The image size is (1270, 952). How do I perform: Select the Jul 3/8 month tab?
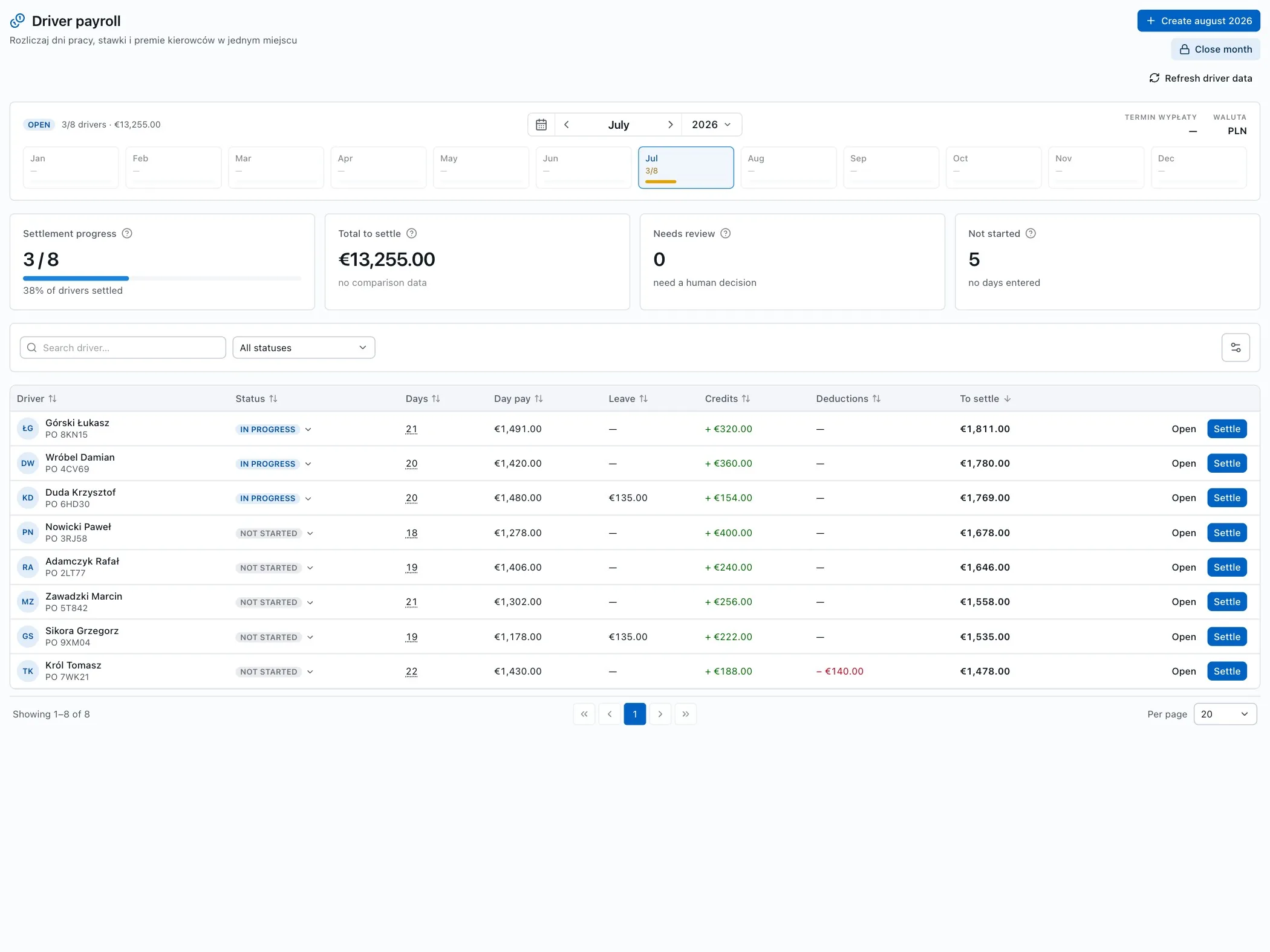686,167
